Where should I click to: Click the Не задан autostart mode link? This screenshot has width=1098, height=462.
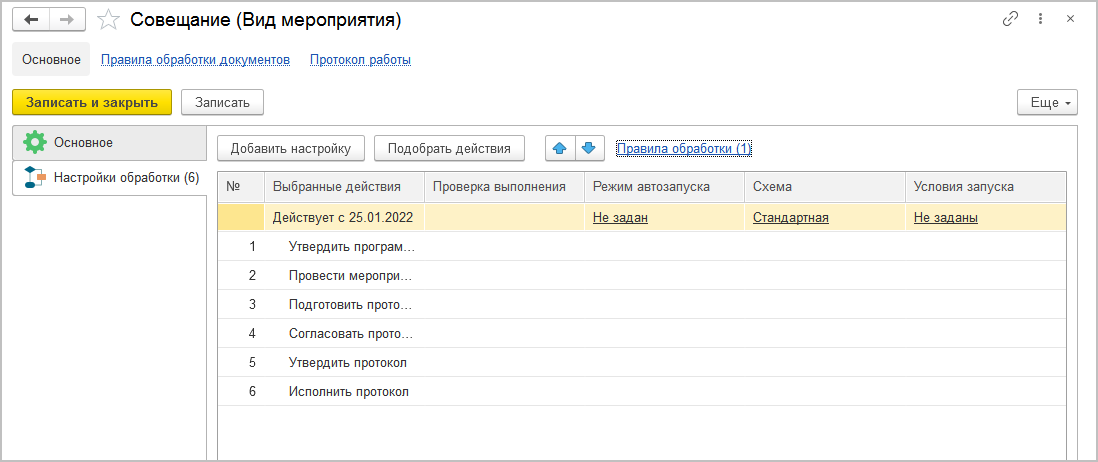click(x=620, y=217)
